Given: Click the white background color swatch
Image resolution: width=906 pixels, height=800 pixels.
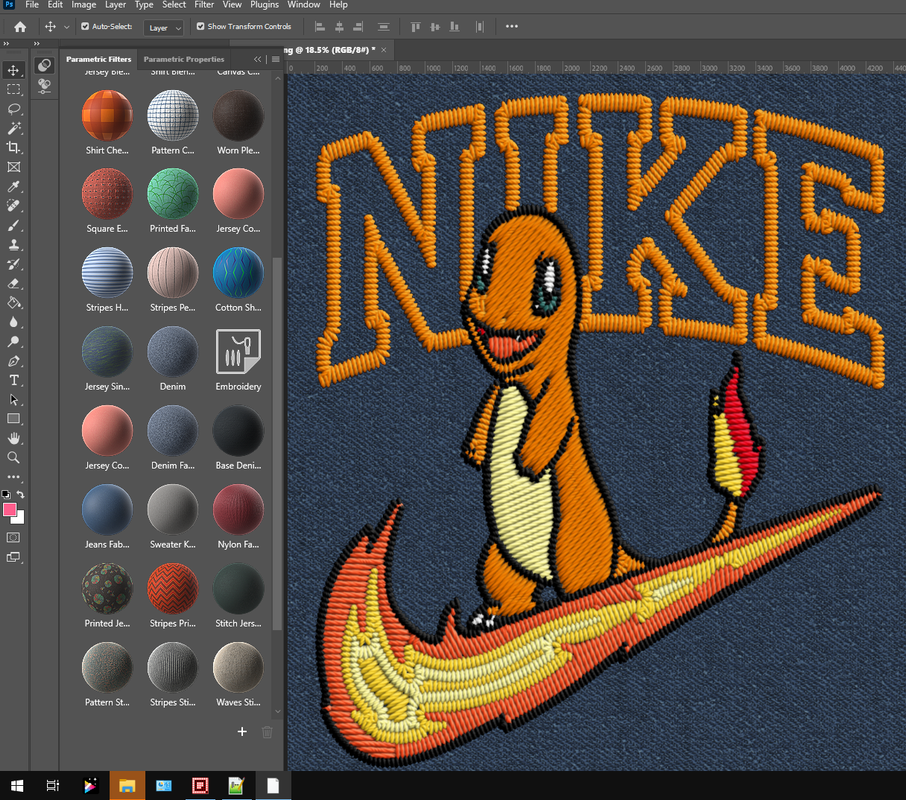Looking at the screenshot, I should click(20, 518).
